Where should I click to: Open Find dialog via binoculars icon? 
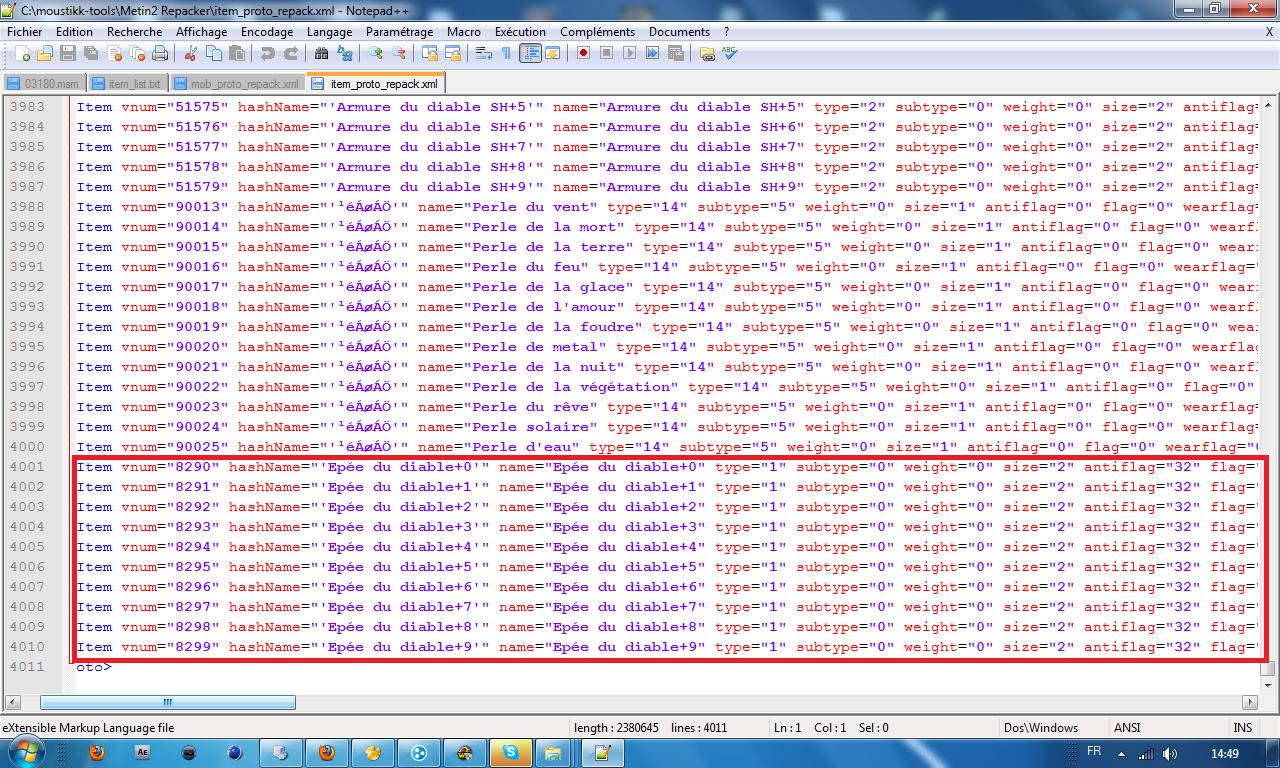[321, 53]
